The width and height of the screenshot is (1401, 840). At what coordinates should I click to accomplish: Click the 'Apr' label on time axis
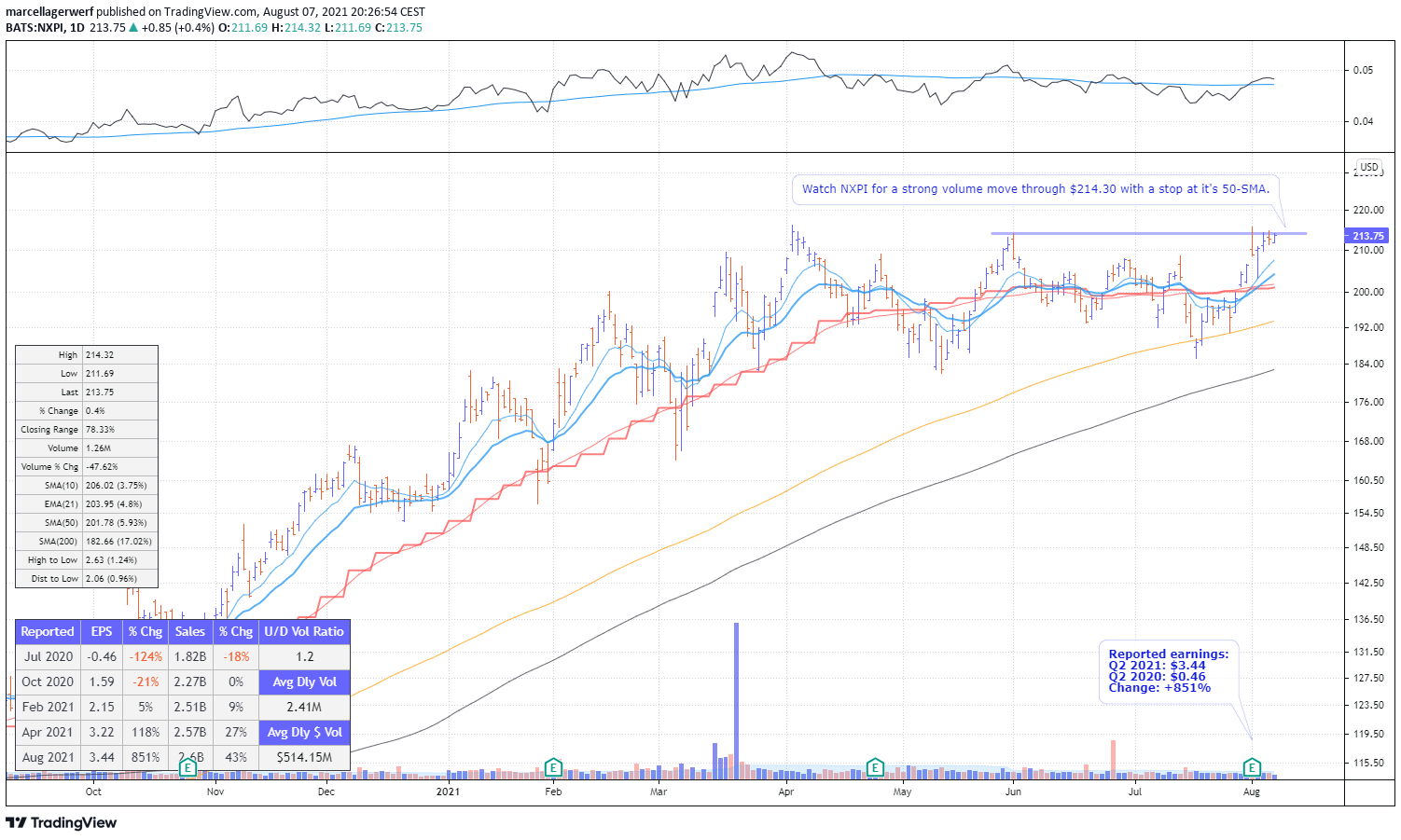click(x=786, y=792)
